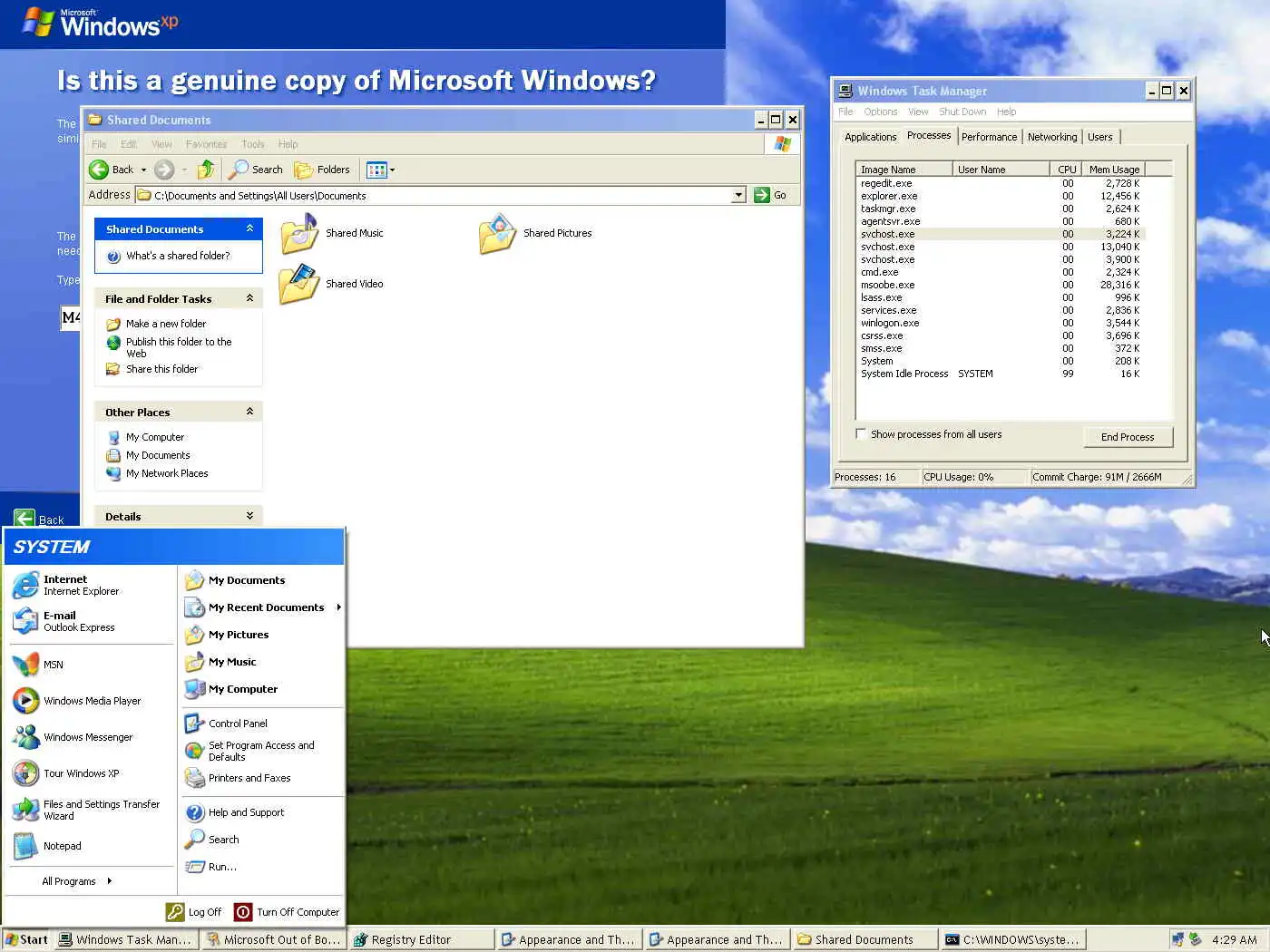
Task: Collapse Shared Documents side panel
Action: point(249,228)
